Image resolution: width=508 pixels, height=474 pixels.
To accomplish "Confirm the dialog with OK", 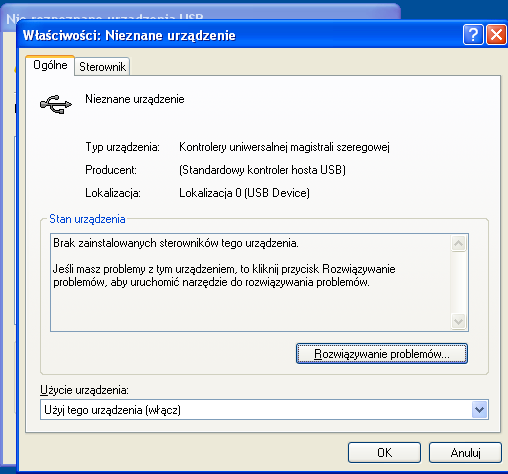I will point(384,452).
